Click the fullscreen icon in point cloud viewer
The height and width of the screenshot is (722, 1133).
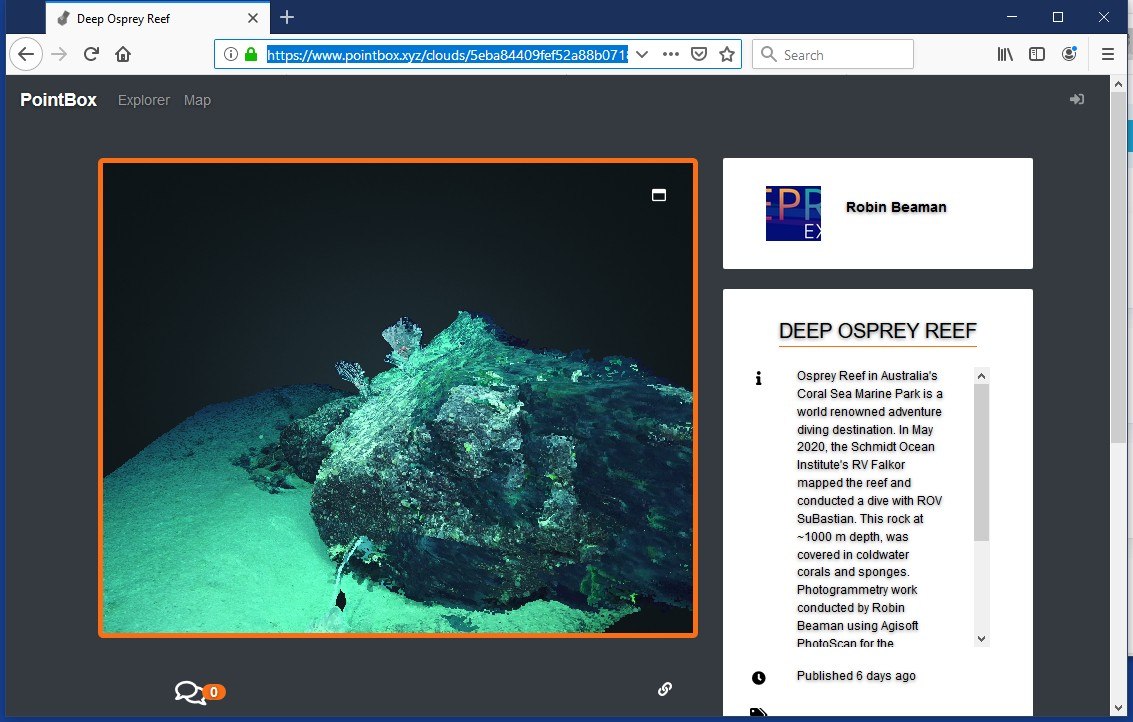[x=658, y=195]
